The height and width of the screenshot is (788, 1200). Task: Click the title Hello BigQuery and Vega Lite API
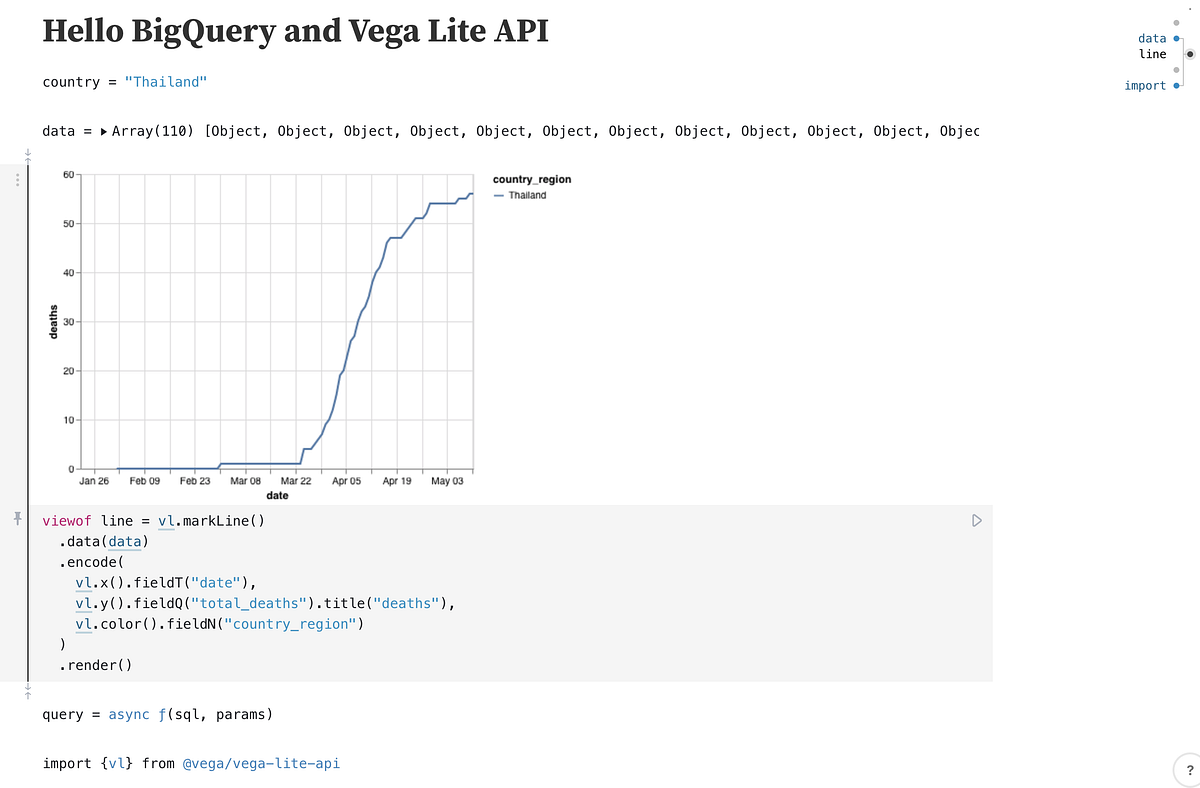tap(295, 31)
